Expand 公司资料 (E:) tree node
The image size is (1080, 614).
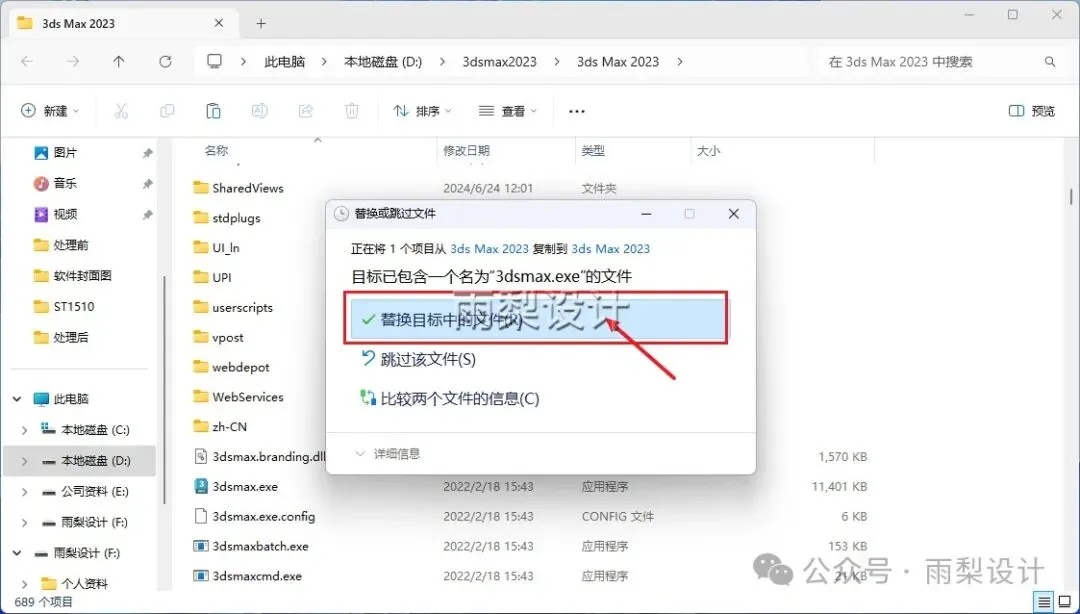25,492
